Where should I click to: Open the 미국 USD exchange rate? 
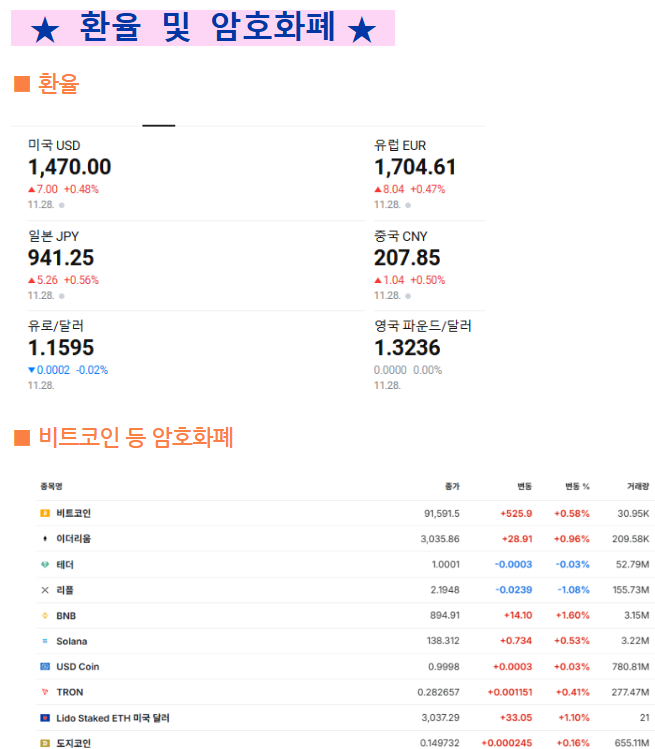69,167
